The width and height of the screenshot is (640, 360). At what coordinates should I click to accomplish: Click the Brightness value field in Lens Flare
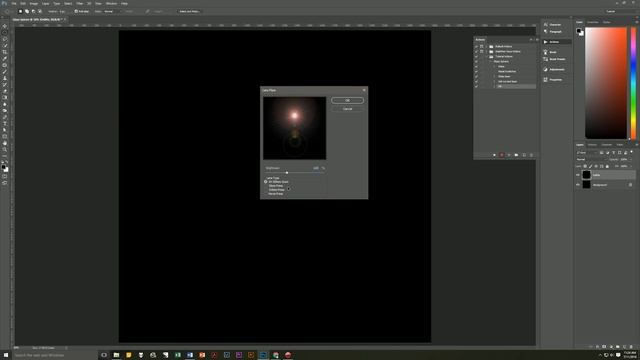[316, 168]
